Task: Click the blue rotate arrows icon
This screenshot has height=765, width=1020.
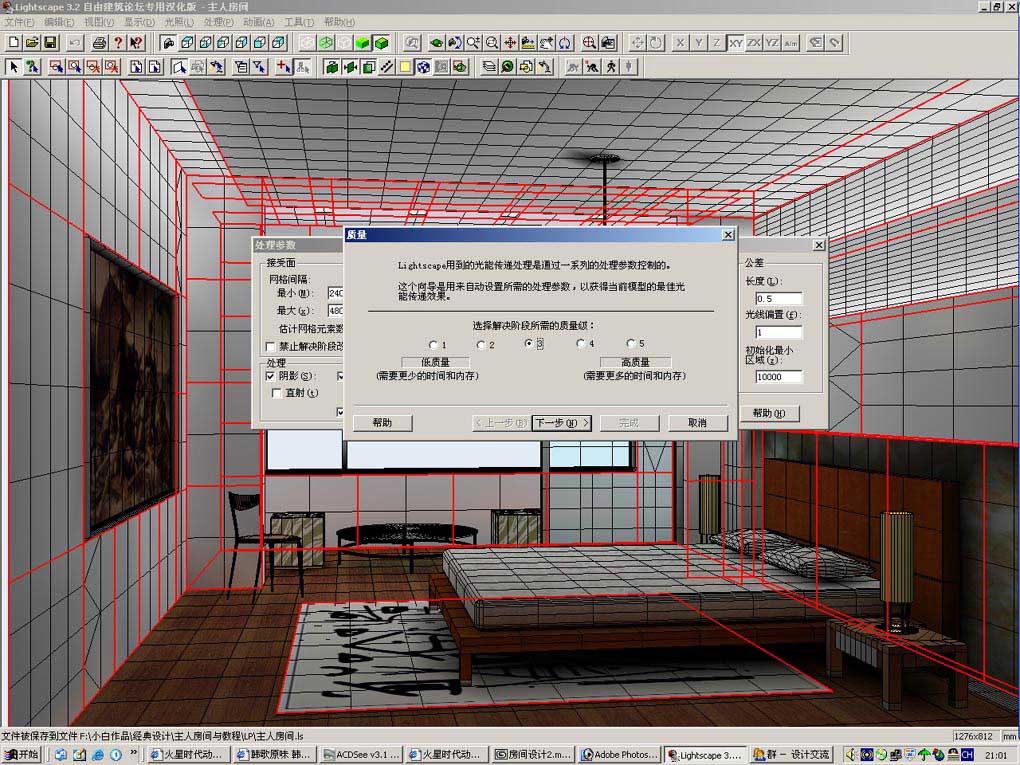Action: click(x=565, y=43)
